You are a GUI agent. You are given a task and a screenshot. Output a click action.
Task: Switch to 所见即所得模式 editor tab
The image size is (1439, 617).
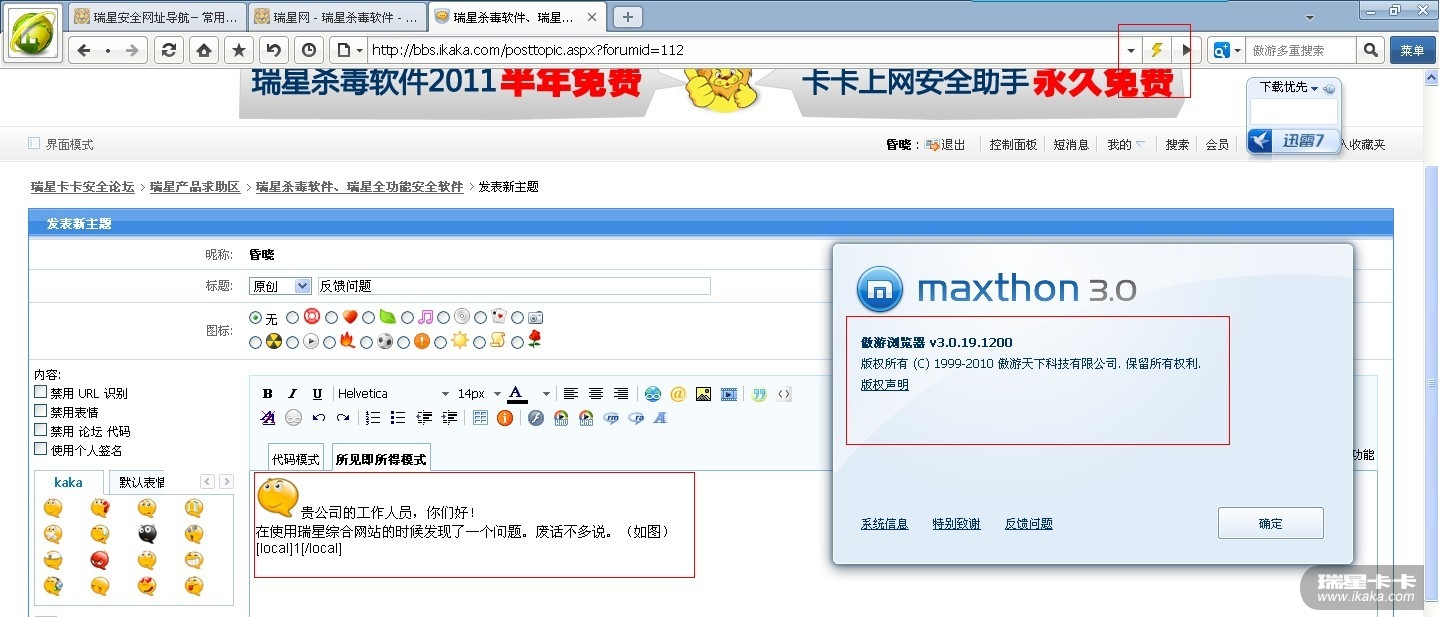pos(381,459)
